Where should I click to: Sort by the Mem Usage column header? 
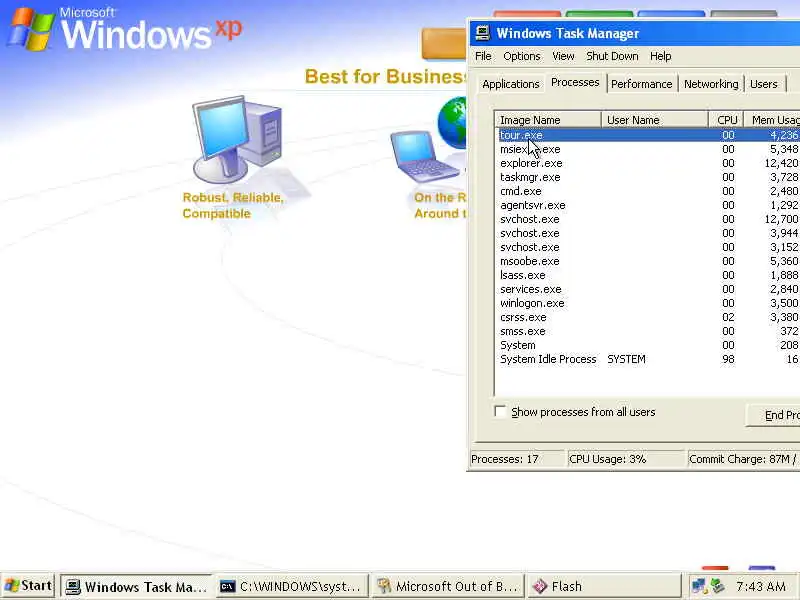772,120
